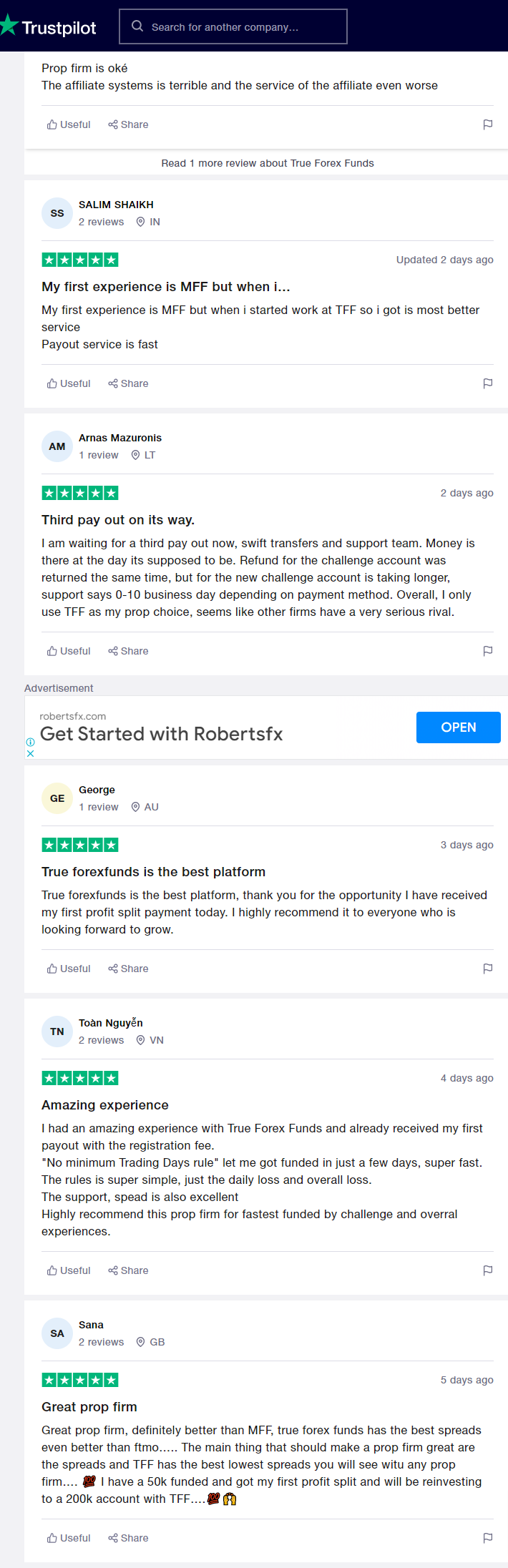Report George's review with flag icon
This screenshot has width=508, height=1568.
coord(488,969)
